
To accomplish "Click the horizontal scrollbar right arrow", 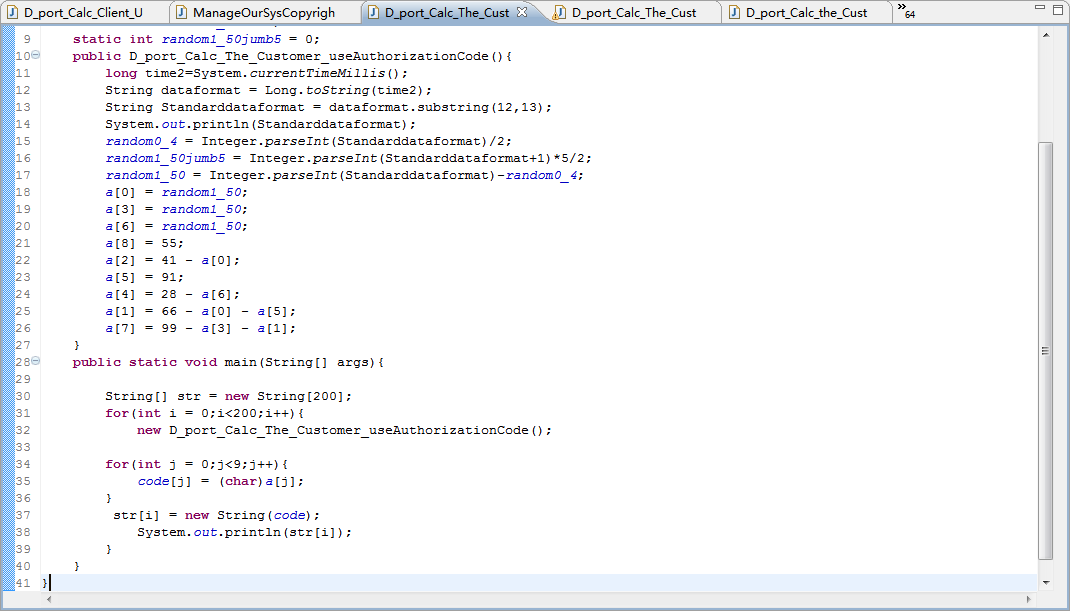I will [1029, 599].
